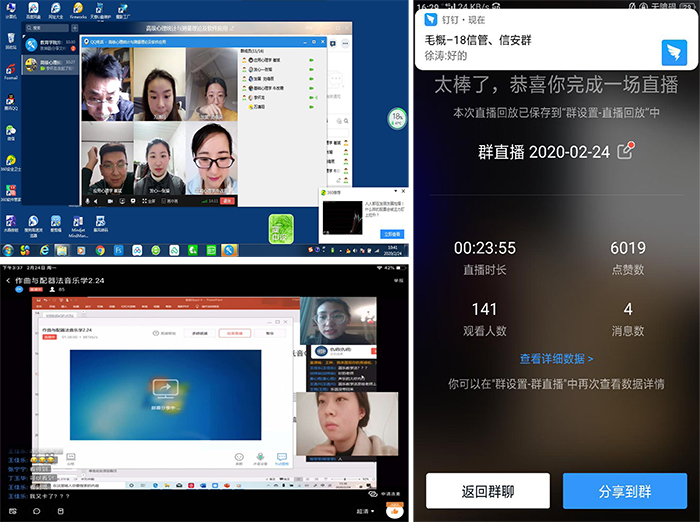
Task: Click the 立即查看 button in 360 popup
Action: click(x=392, y=234)
